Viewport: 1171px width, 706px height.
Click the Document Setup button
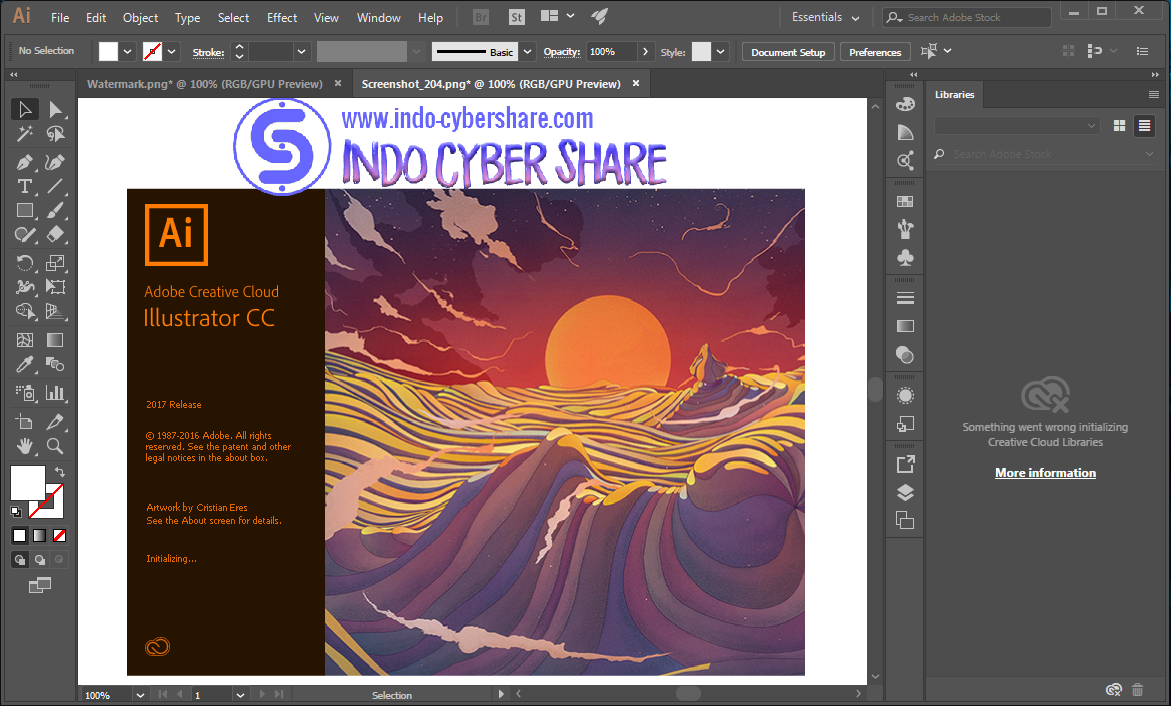[x=788, y=52]
